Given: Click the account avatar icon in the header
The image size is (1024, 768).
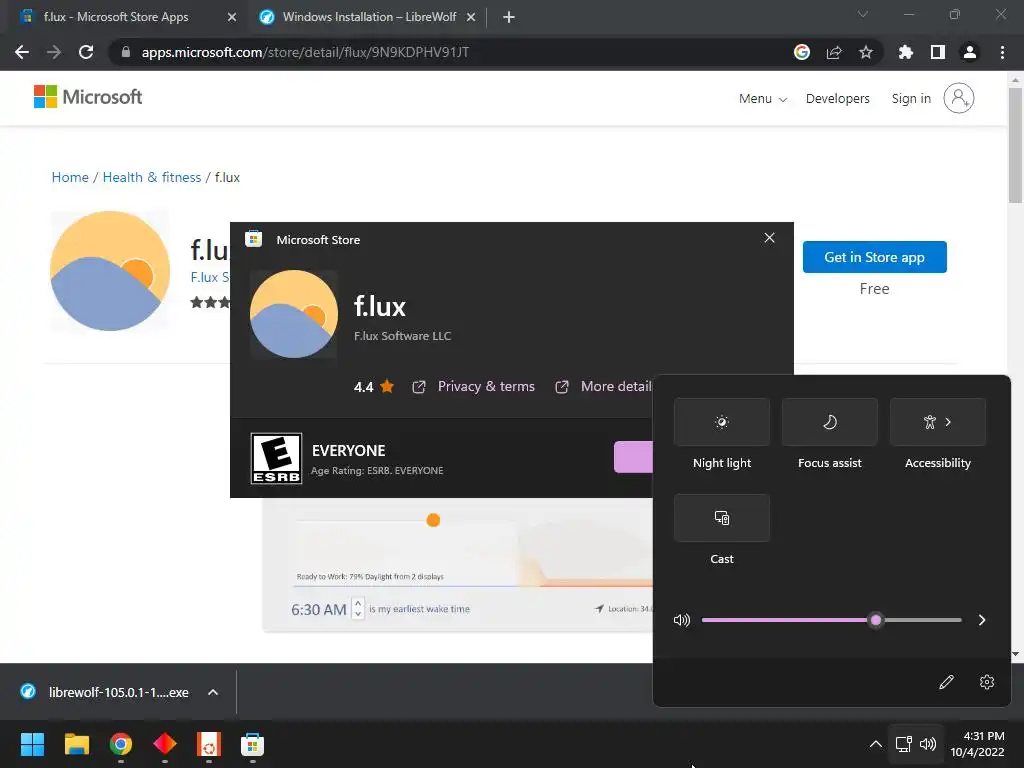Looking at the screenshot, I should pyautogui.click(x=959, y=98).
